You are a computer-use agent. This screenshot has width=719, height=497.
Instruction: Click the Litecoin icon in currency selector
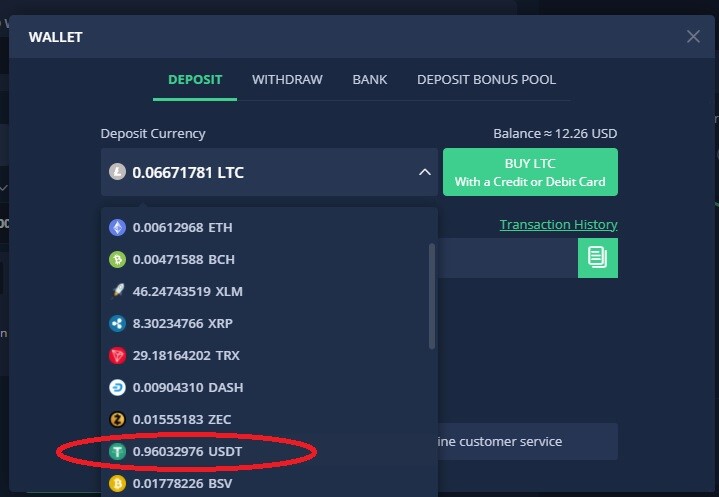[117, 172]
